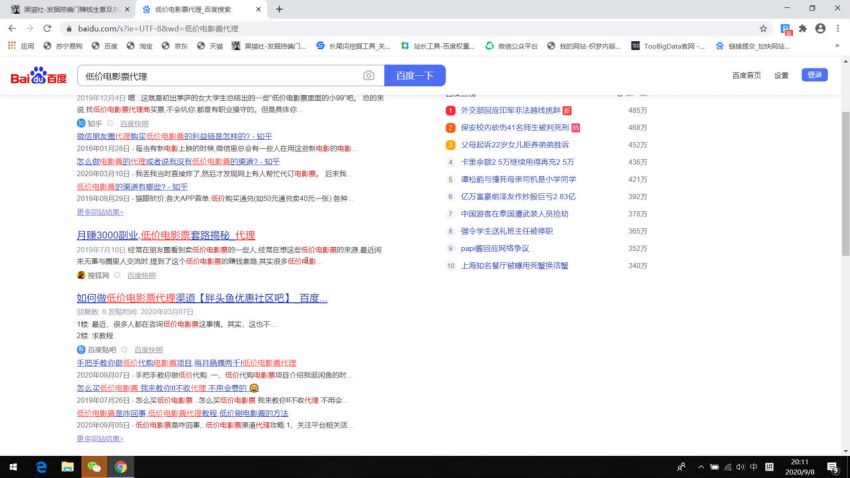The height and width of the screenshot is (478, 850).
Task: Click the blue 登录 login button
Action: (x=814, y=75)
